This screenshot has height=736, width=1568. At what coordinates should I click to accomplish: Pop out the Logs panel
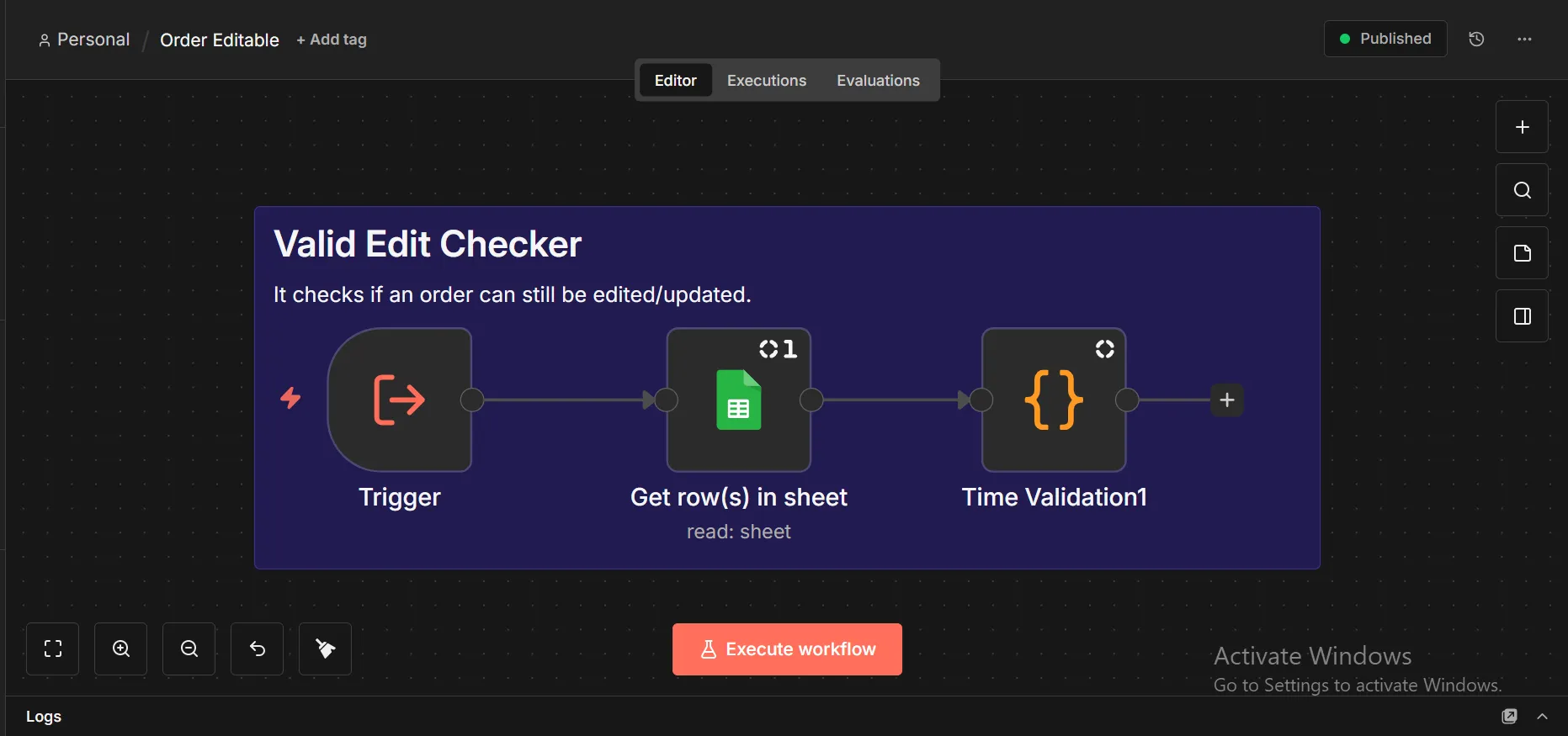pos(1510,716)
